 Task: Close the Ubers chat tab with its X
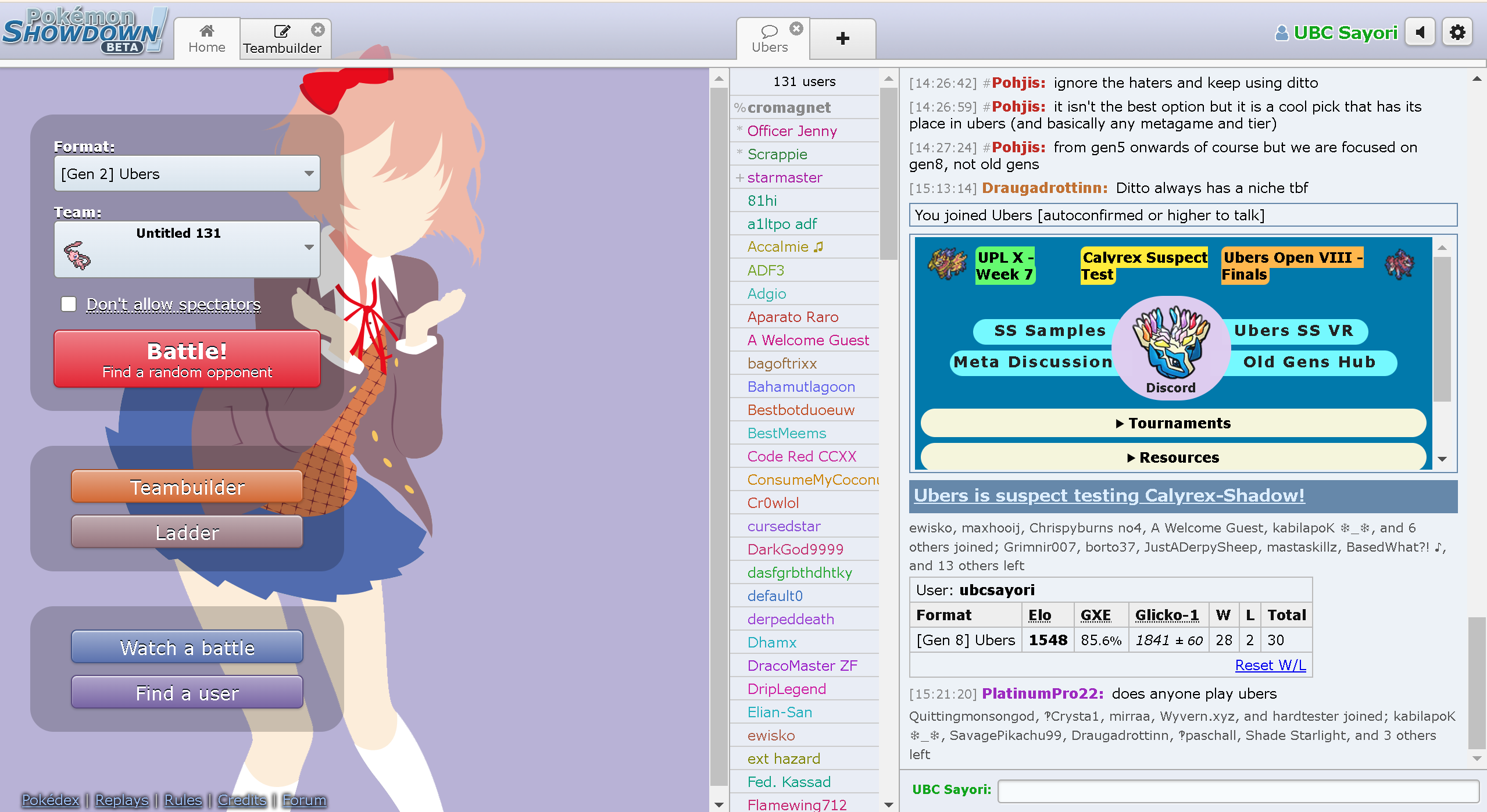(796, 28)
